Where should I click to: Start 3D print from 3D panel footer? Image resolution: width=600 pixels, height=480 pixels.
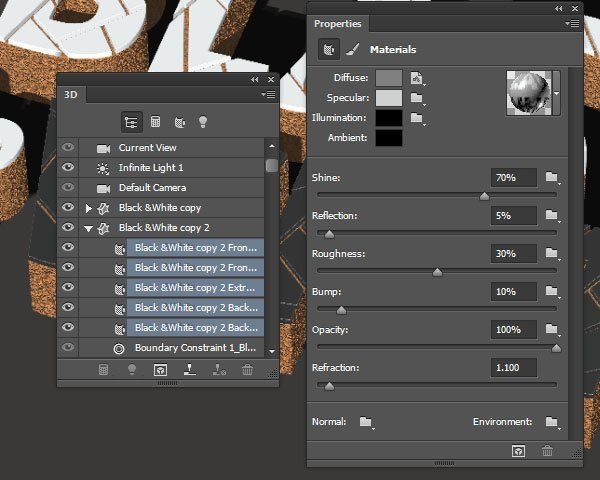[x=190, y=369]
